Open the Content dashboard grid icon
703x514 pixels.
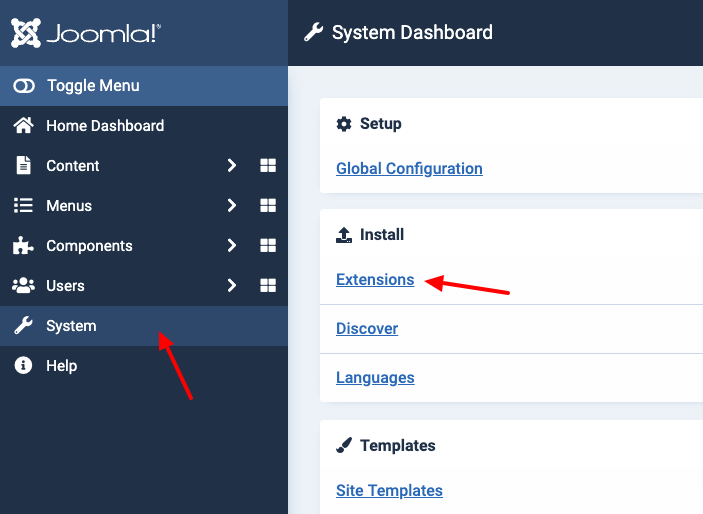coord(268,166)
